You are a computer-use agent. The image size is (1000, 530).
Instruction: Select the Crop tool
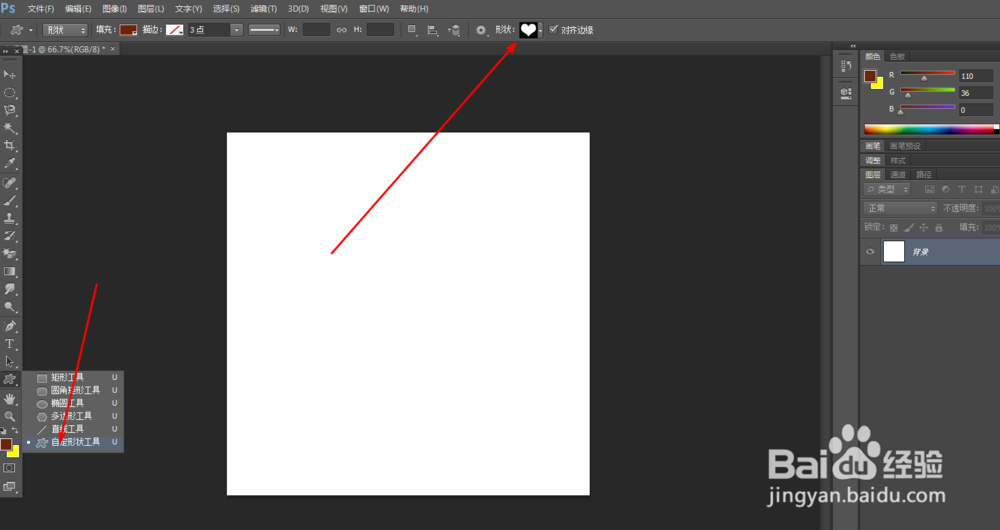pos(10,145)
